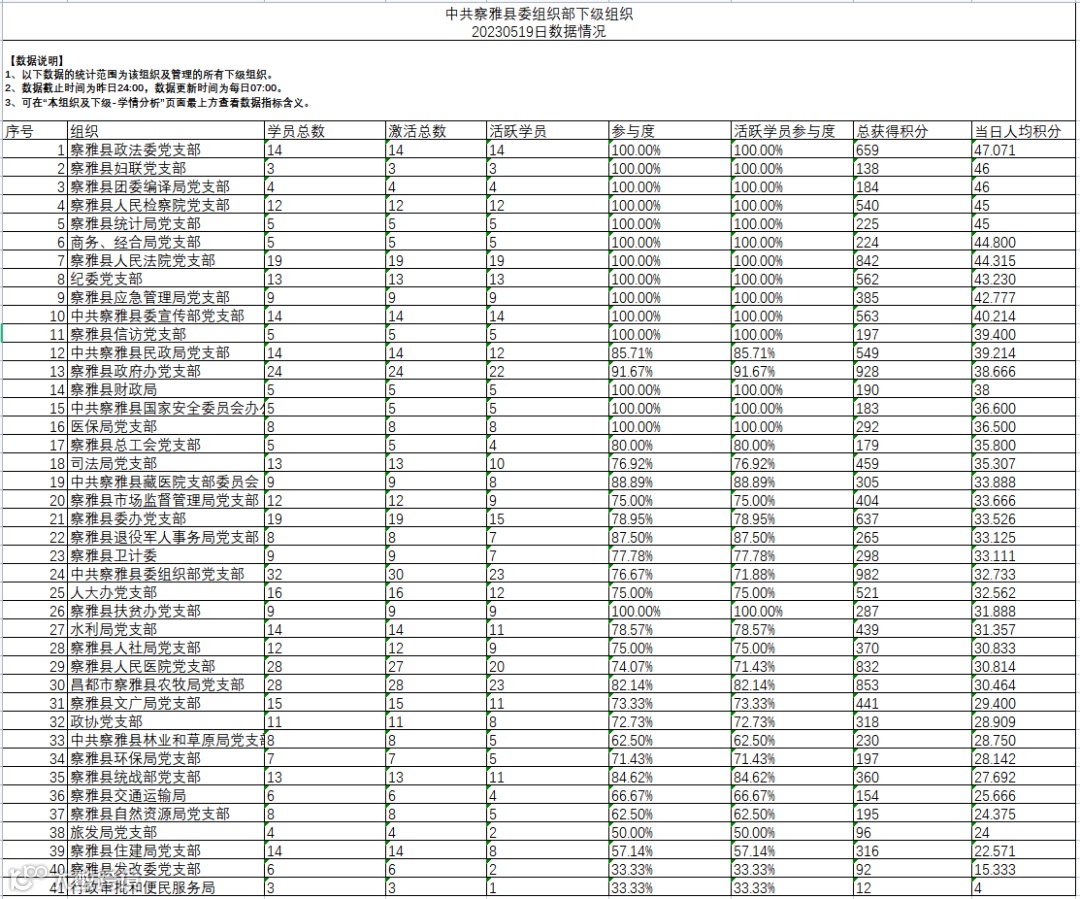Click the cell 察雅县人民医院党支部
Screen dimensions: 1080x899
[166, 666]
